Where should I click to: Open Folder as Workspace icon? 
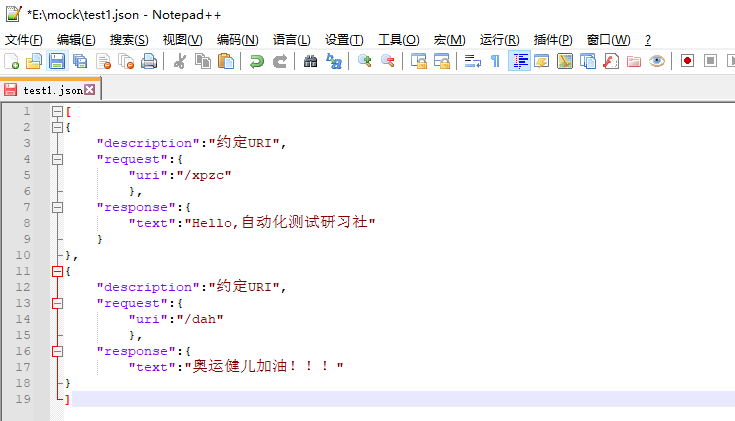coord(634,61)
